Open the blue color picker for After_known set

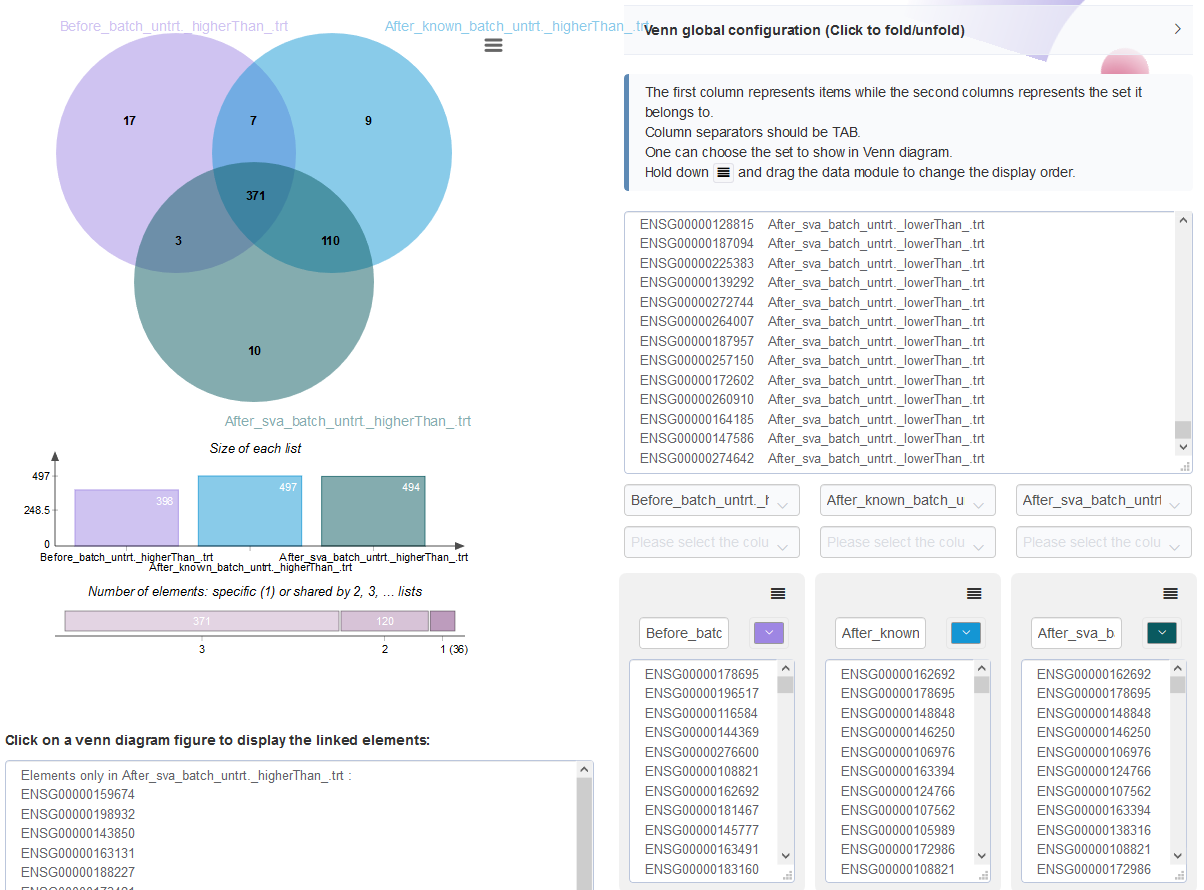coord(965,633)
